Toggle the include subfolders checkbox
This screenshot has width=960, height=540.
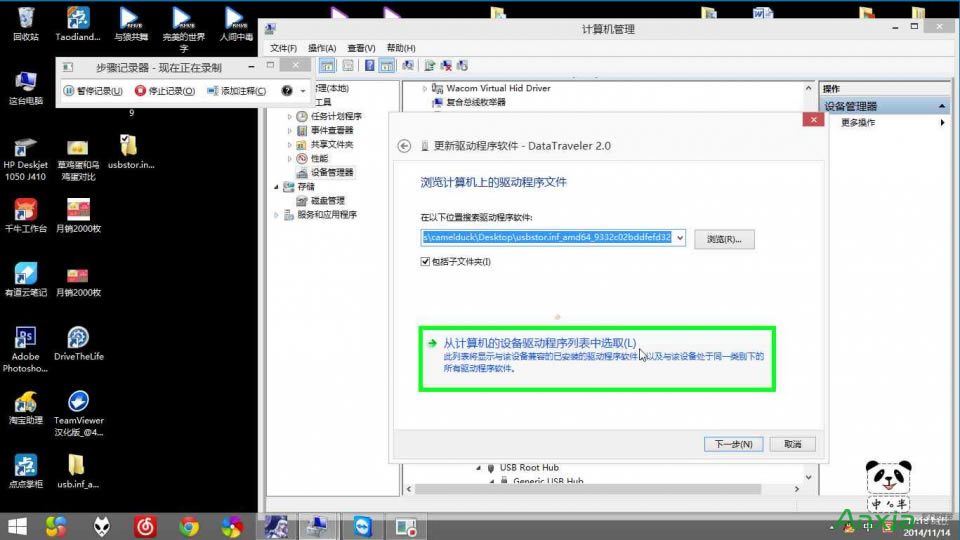[427, 262]
